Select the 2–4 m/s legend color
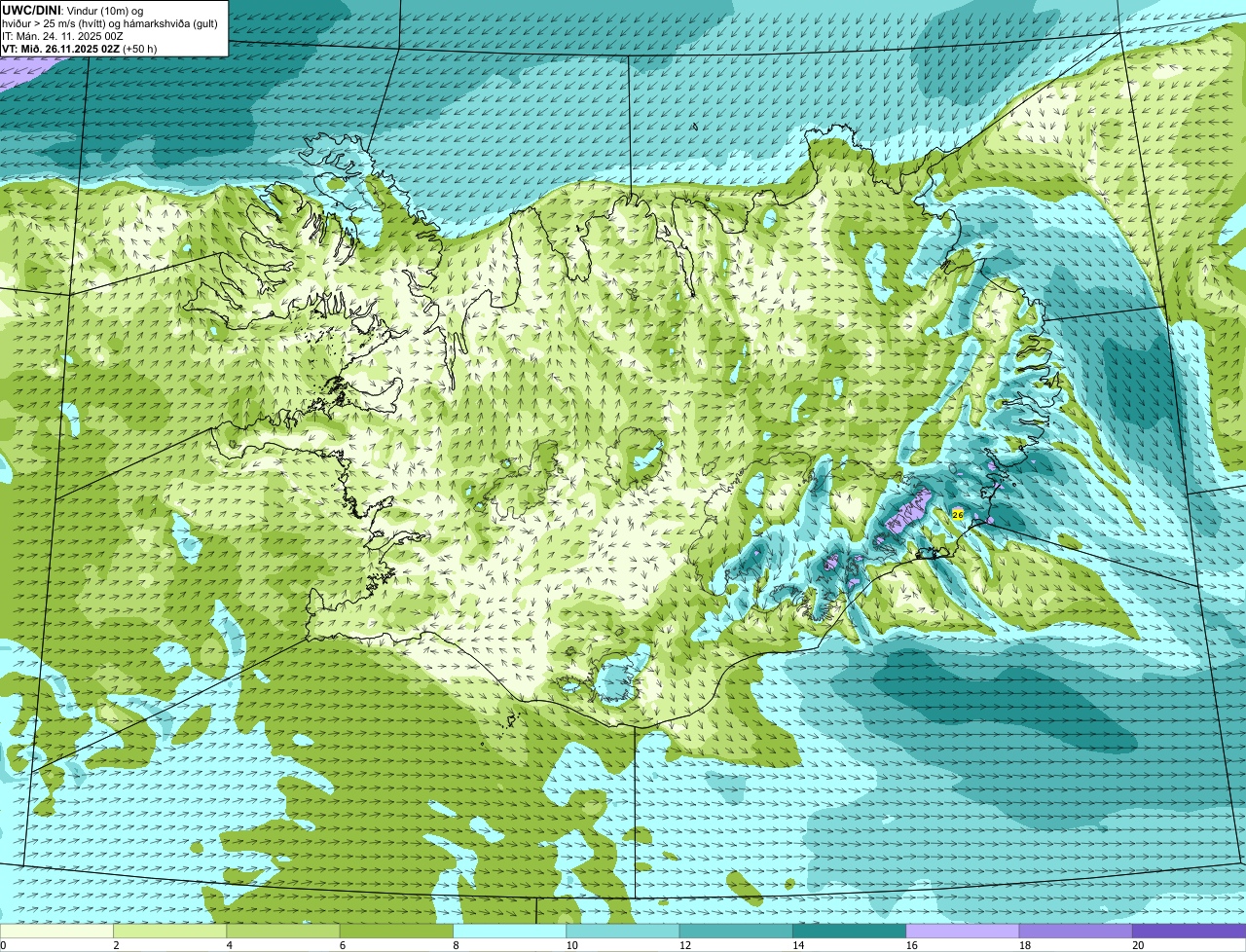 pos(170,931)
